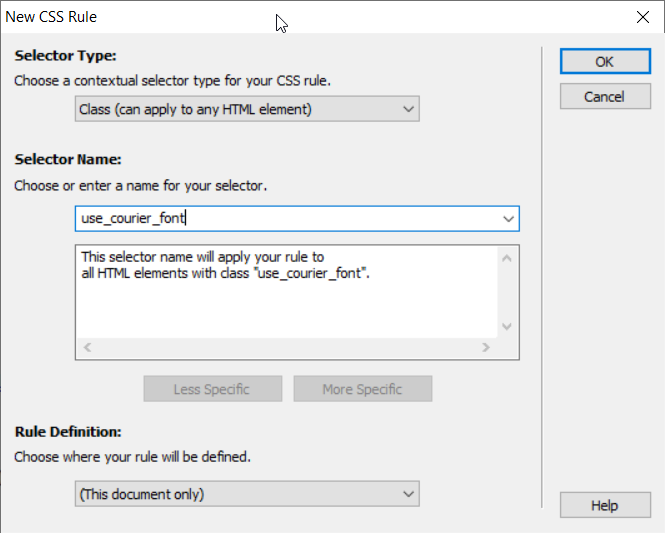Click the description box vertical scrollbar track

pyautogui.click(x=507, y=292)
